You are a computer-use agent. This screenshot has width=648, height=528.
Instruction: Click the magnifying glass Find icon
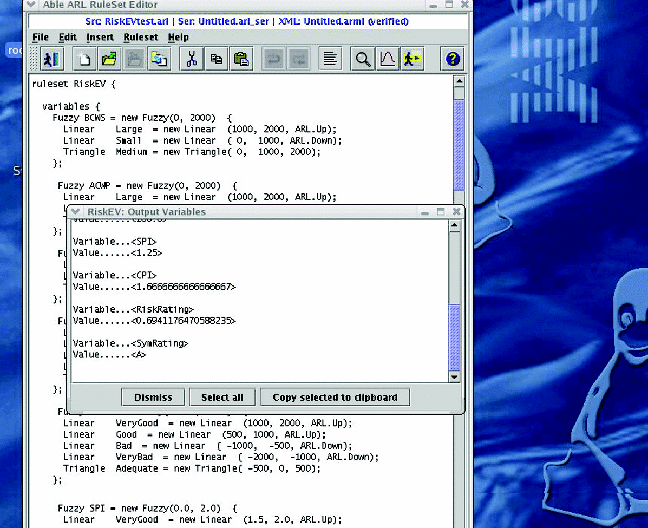click(363, 60)
